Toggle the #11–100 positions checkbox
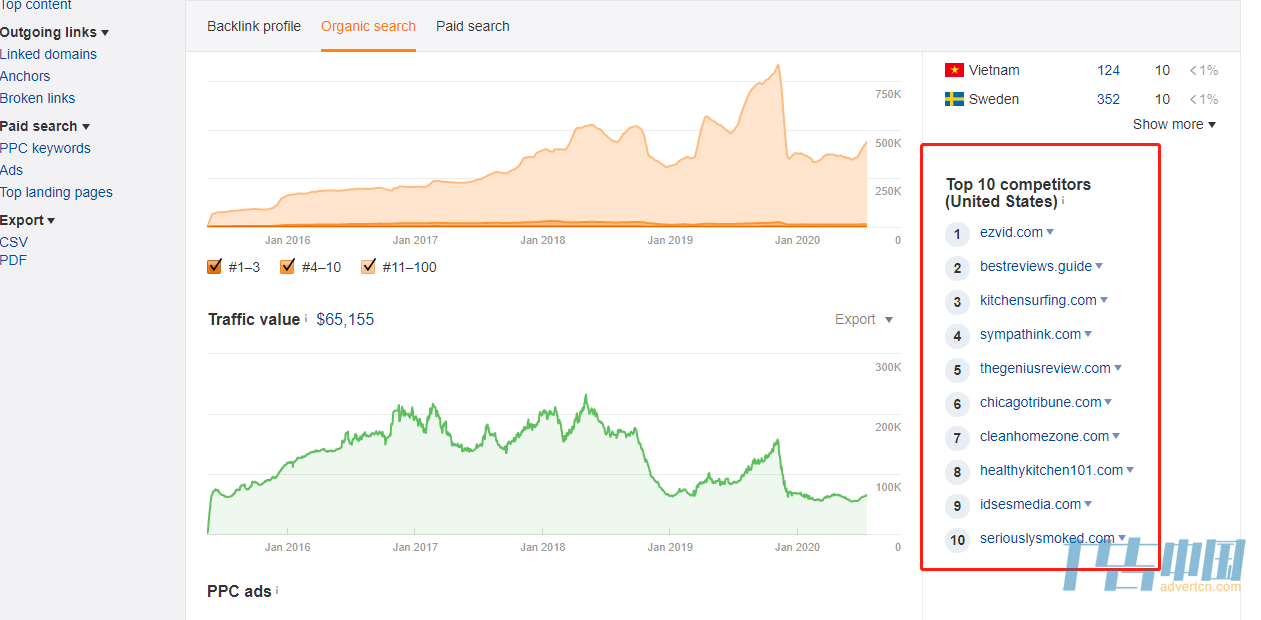Viewport: 1261px width, 620px height. (368, 266)
